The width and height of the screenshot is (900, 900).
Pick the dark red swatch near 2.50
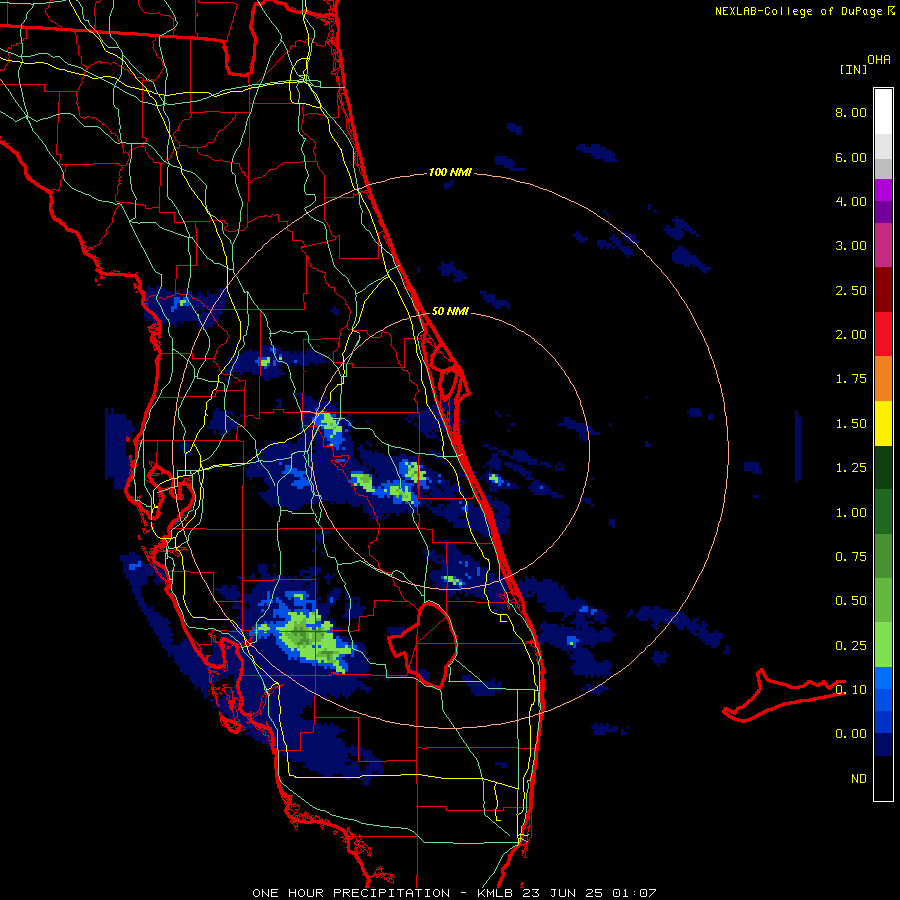coord(883,290)
